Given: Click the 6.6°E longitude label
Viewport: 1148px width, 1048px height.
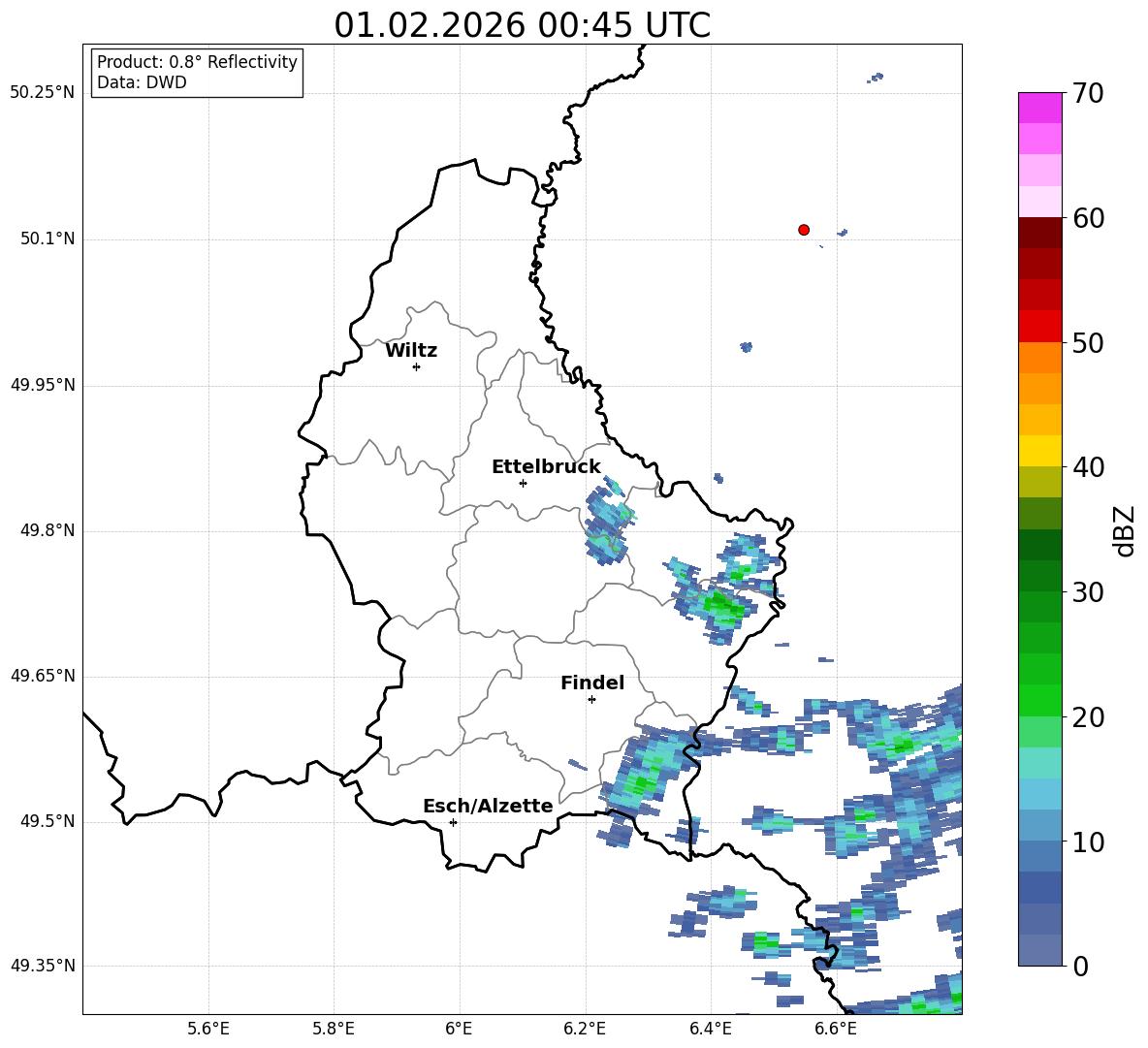Looking at the screenshot, I should coord(836,1029).
